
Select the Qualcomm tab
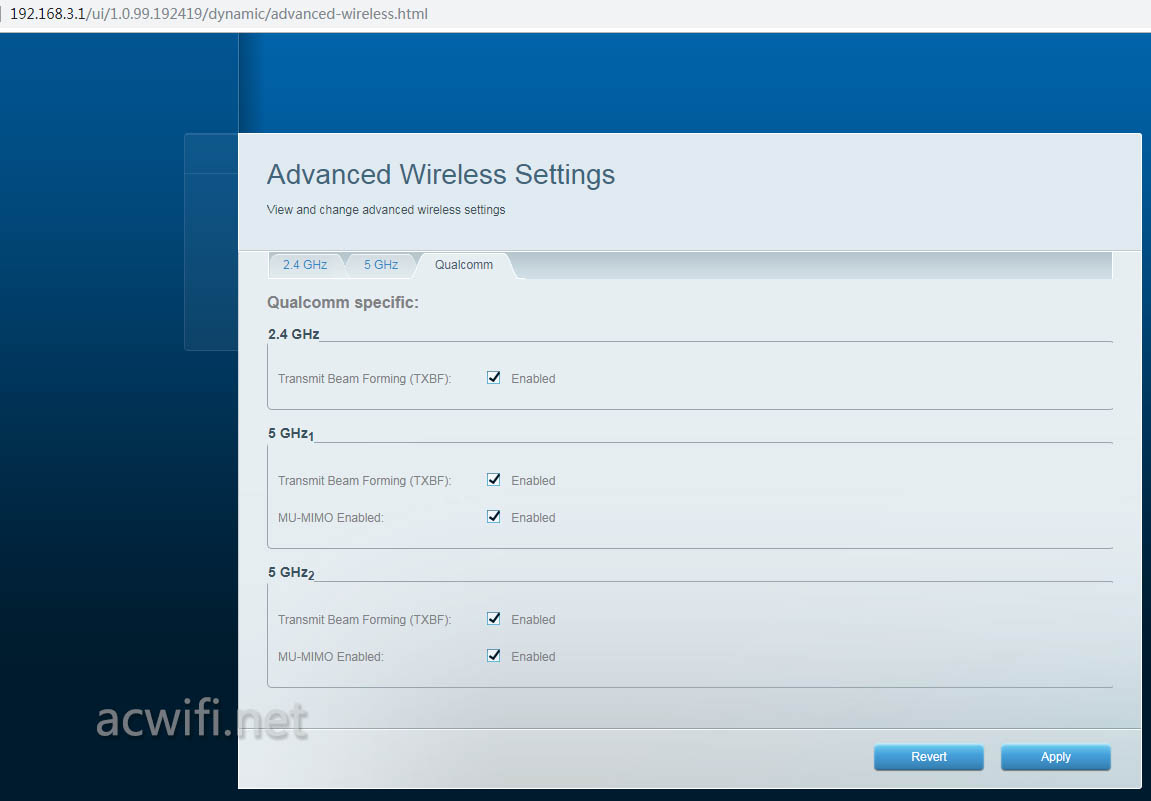pyautogui.click(x=464, y=265)
